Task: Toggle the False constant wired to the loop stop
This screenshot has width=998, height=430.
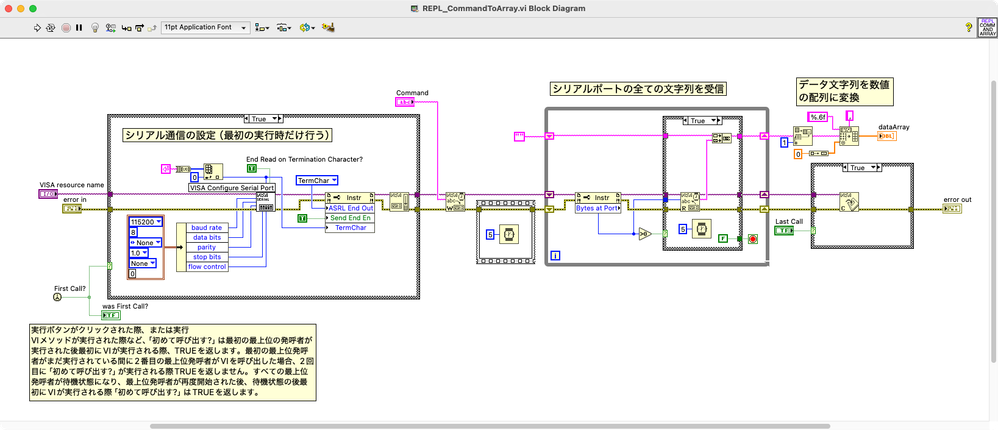Action: pos(722,239)
